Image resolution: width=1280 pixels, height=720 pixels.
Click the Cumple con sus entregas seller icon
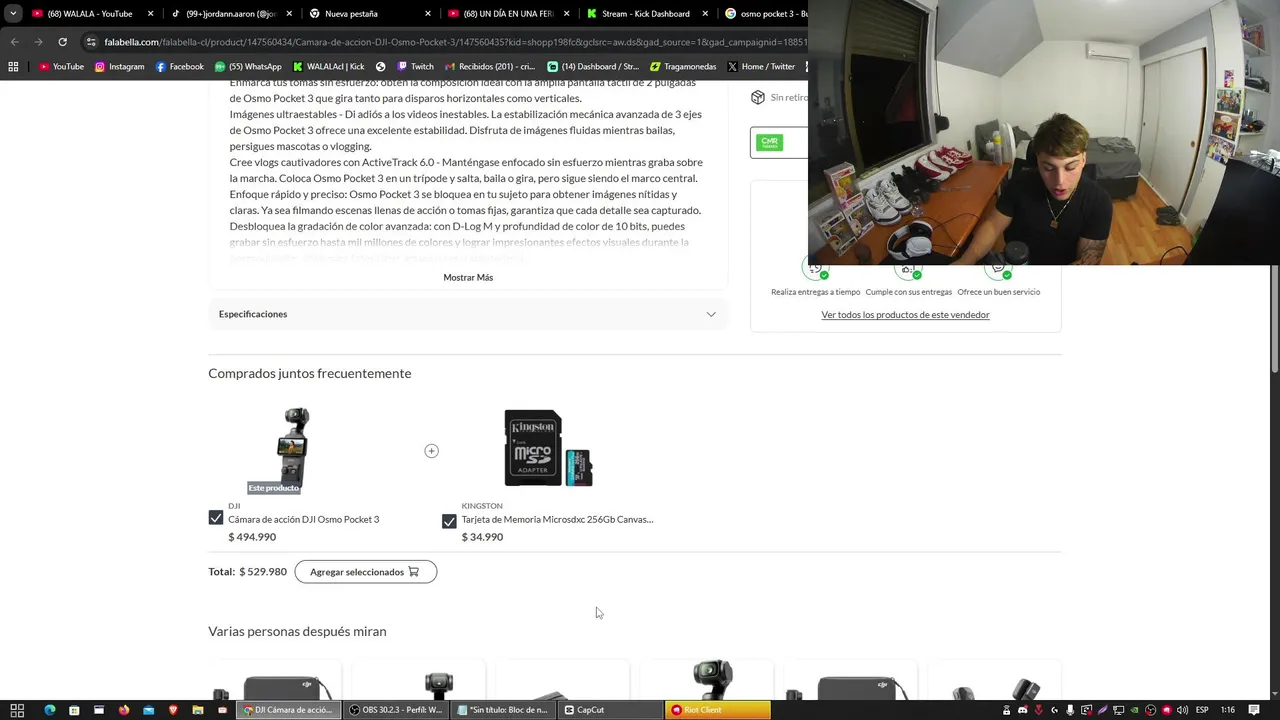(908, 270)
